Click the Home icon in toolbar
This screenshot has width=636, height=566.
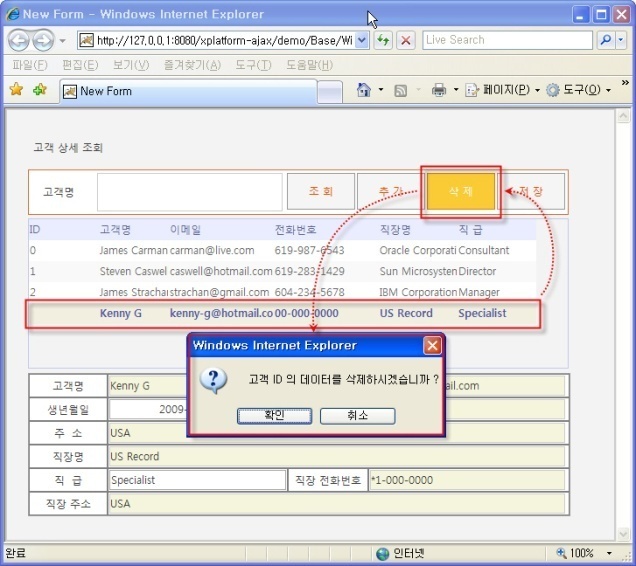tap(365, 90)
